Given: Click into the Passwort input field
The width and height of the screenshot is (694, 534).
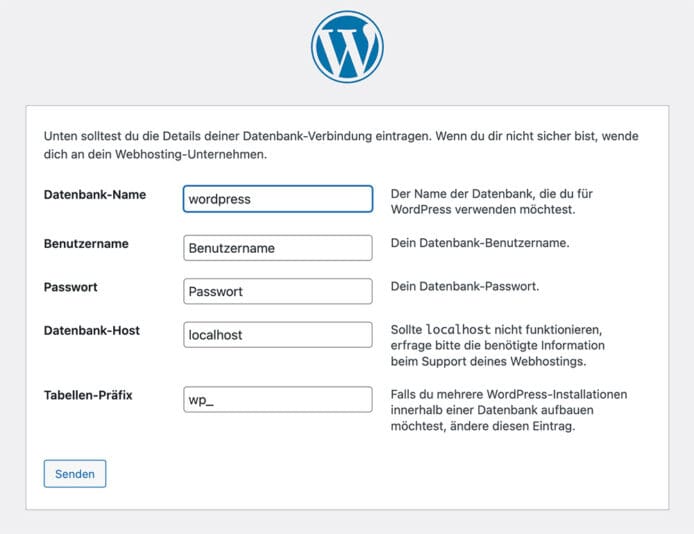Looking at the screenshot, I should [x=278, y=291].
